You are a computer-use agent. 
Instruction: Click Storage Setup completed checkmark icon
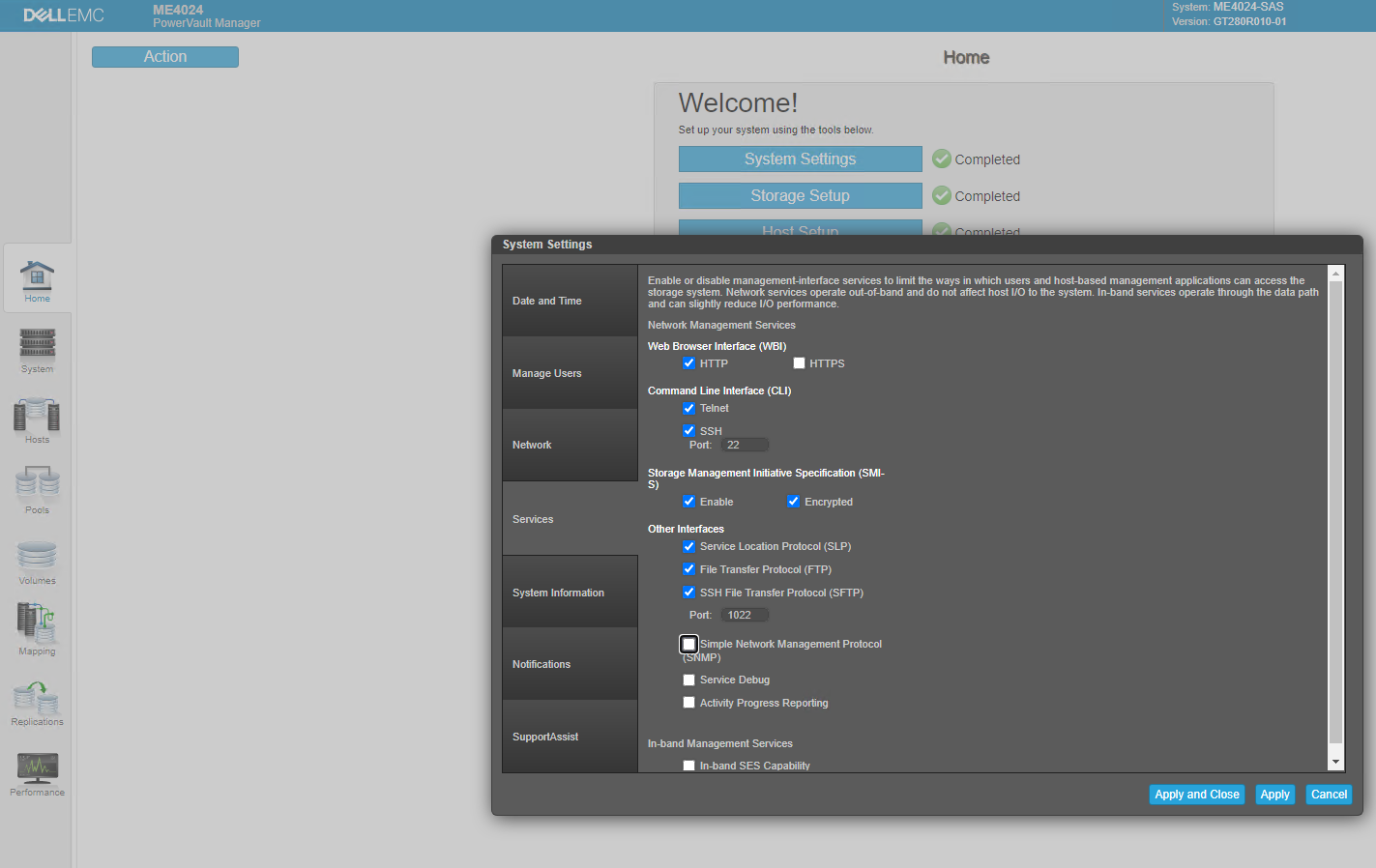pos(942,195)
